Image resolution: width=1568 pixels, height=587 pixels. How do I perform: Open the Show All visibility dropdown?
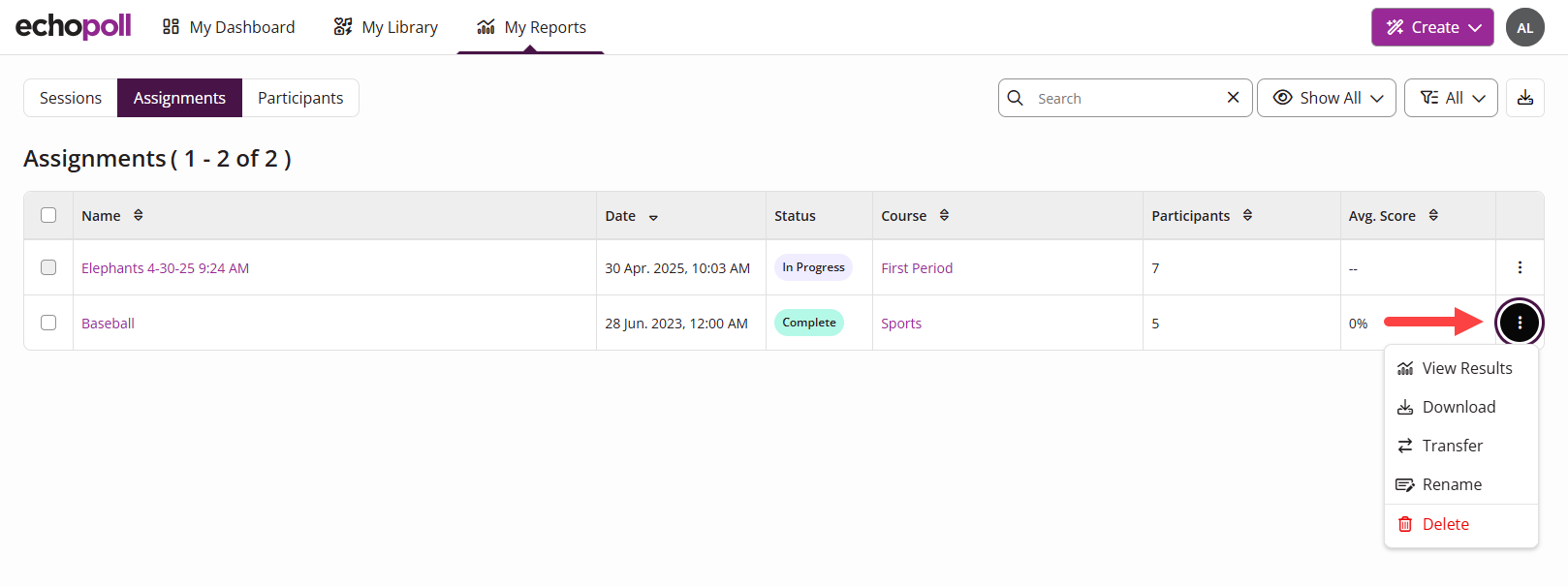click(x=1327, y=98)
